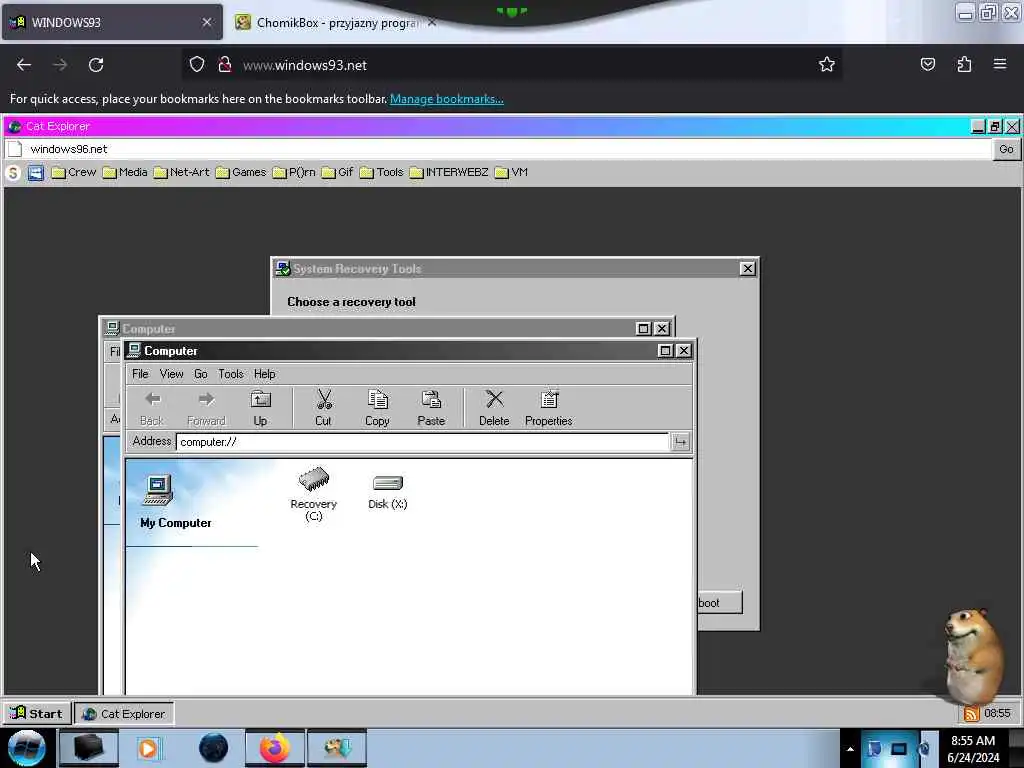Screen dimensions: 1024x768
Task: Open the Games bookmark folder
Action: [x=241, y=172]
